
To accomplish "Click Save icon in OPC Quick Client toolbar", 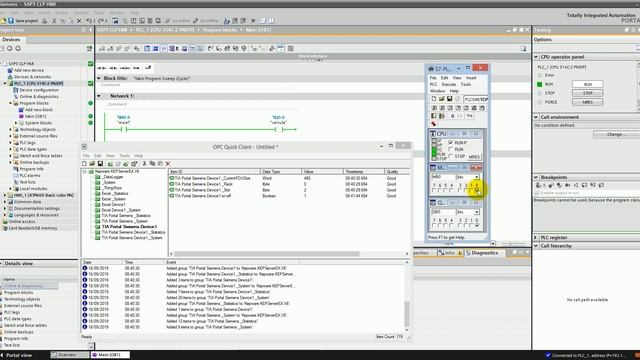I will pos(100,164).
